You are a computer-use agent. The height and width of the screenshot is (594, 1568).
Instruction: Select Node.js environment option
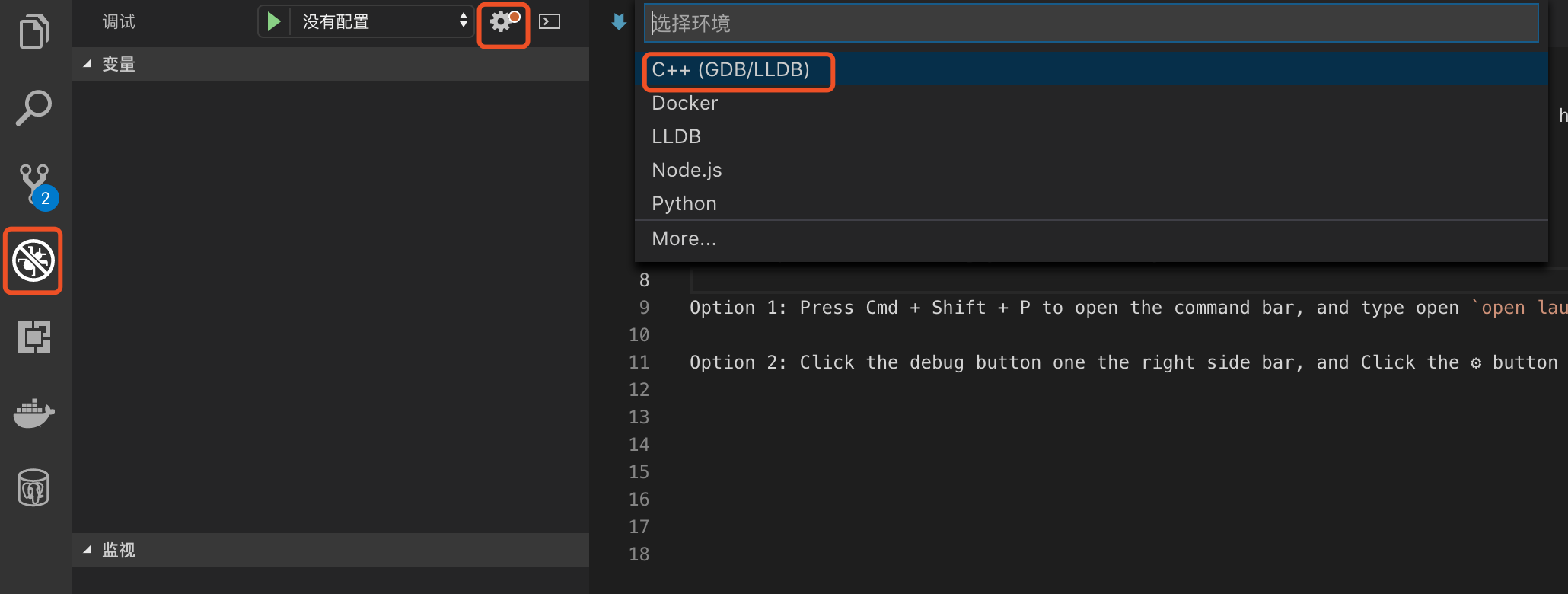pyautogui.click(x=1092, y=170)
